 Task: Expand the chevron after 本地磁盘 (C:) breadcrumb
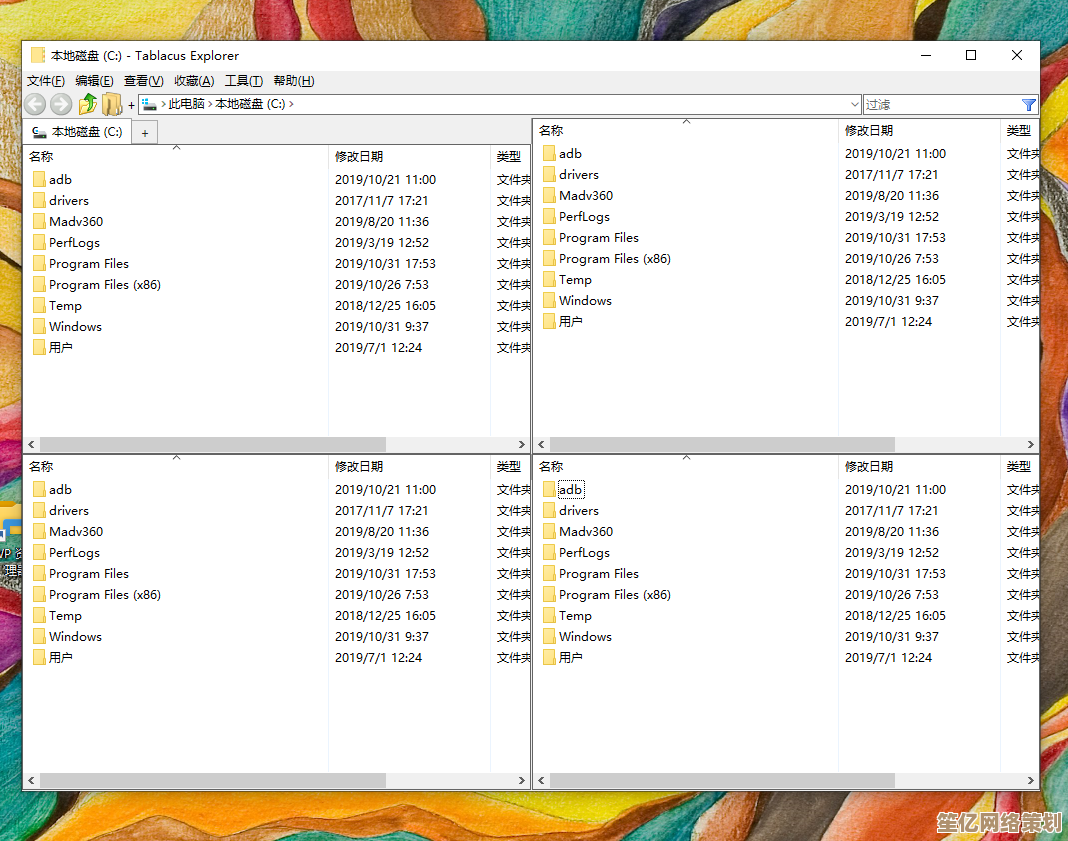click(291, 104)
